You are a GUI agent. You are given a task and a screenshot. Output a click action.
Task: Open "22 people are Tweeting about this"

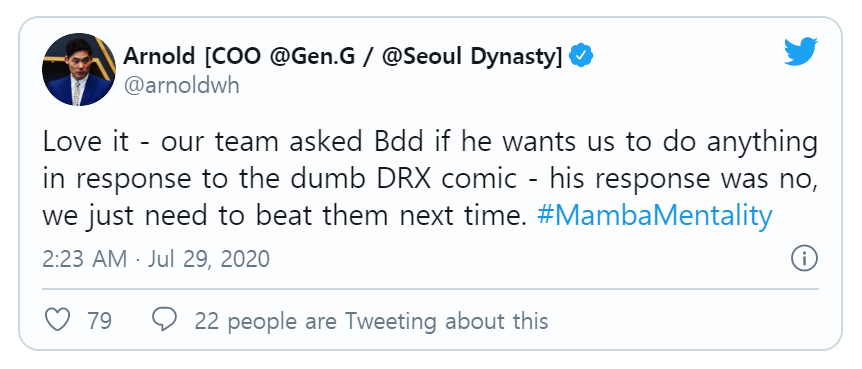click(x=372, y=321)
